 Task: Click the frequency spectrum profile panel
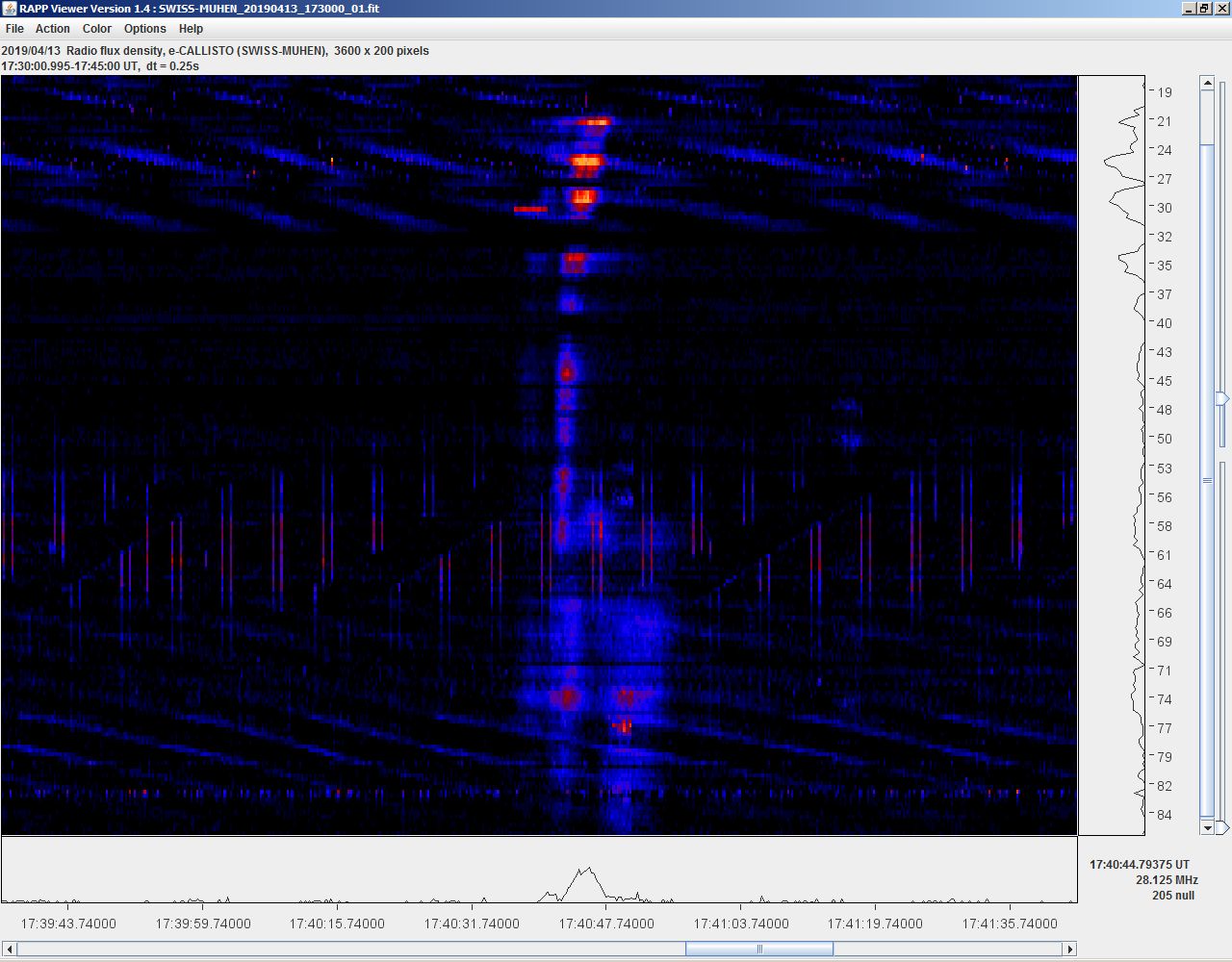click(x=1112, y=455)
